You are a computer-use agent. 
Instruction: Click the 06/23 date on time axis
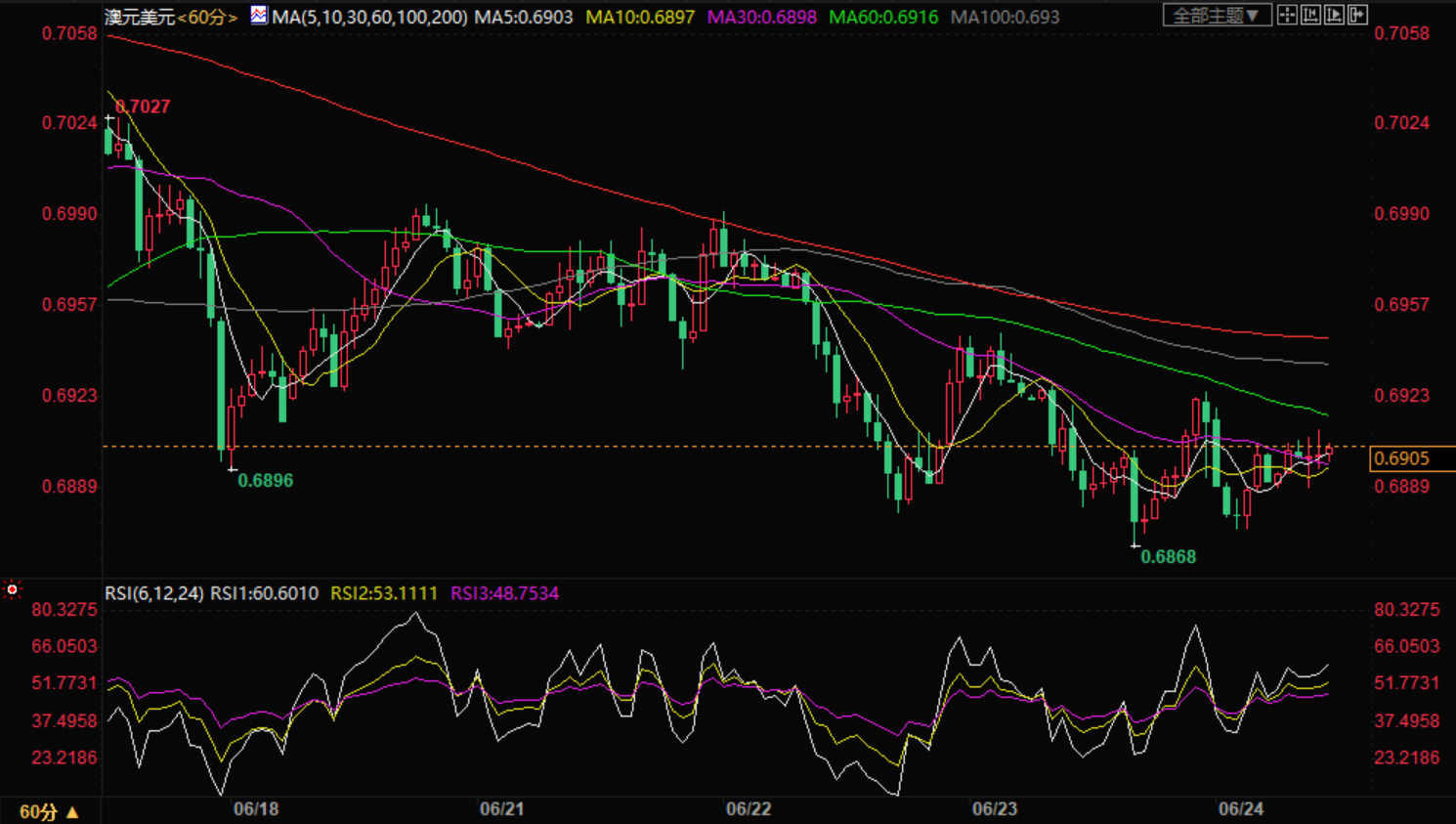995,809
